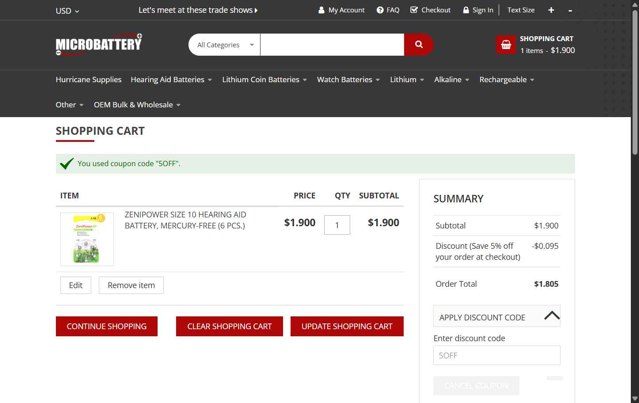639x403 pixels.
Task: Expand the Lithium menu
Action: point(407,79)
